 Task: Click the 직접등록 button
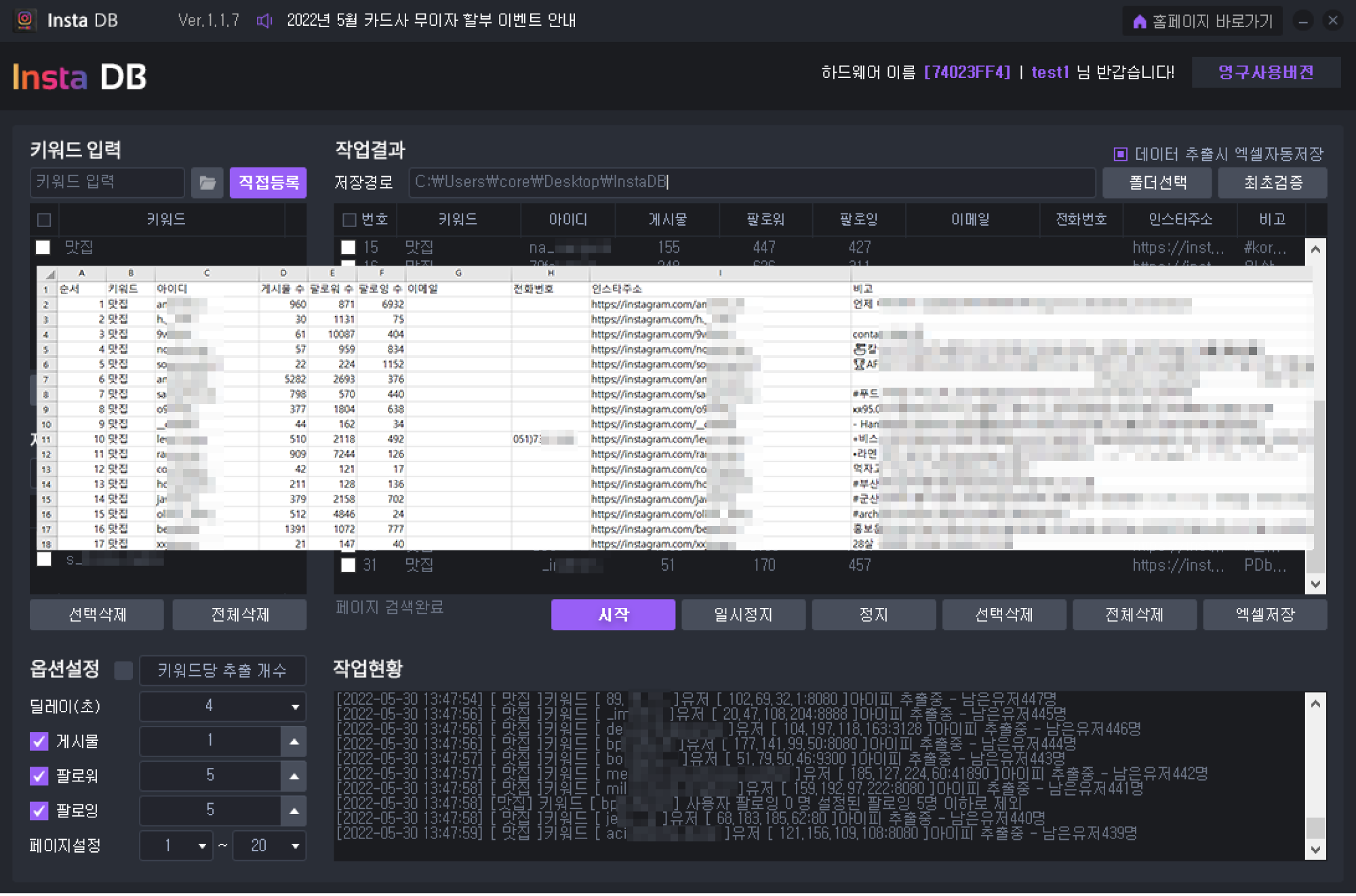268,182
